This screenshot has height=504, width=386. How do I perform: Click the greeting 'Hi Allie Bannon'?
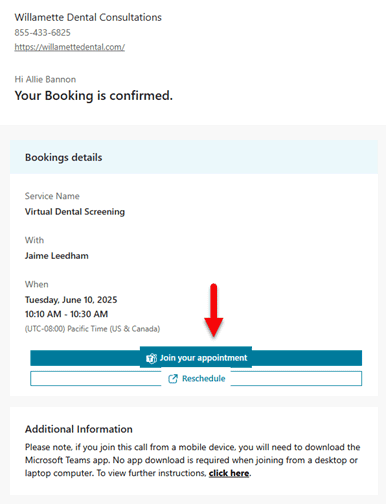pyautogui.click(x=45, y=79)
